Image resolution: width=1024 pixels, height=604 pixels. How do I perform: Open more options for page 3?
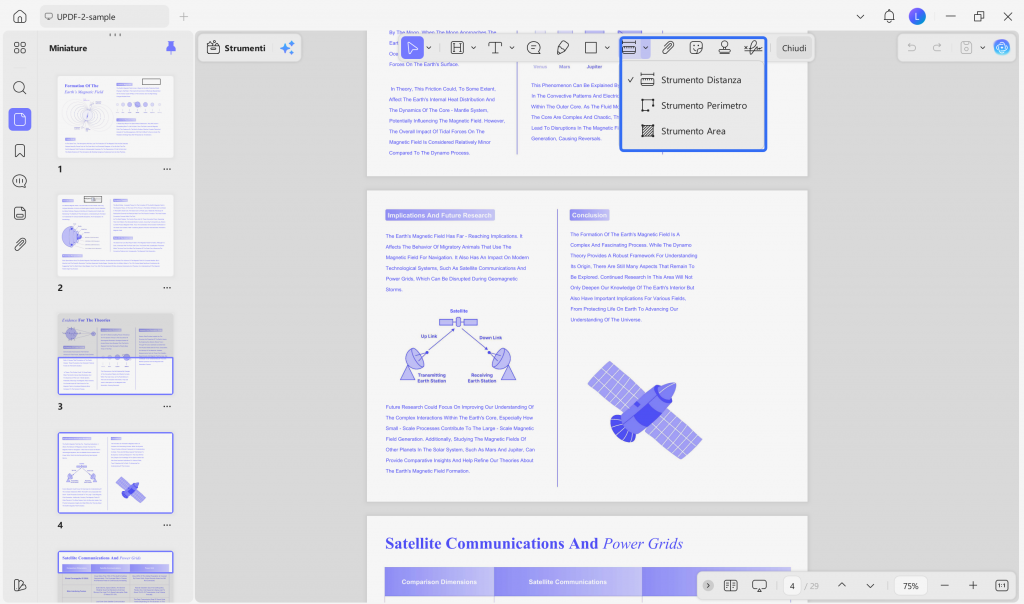[x=167, y=407]
